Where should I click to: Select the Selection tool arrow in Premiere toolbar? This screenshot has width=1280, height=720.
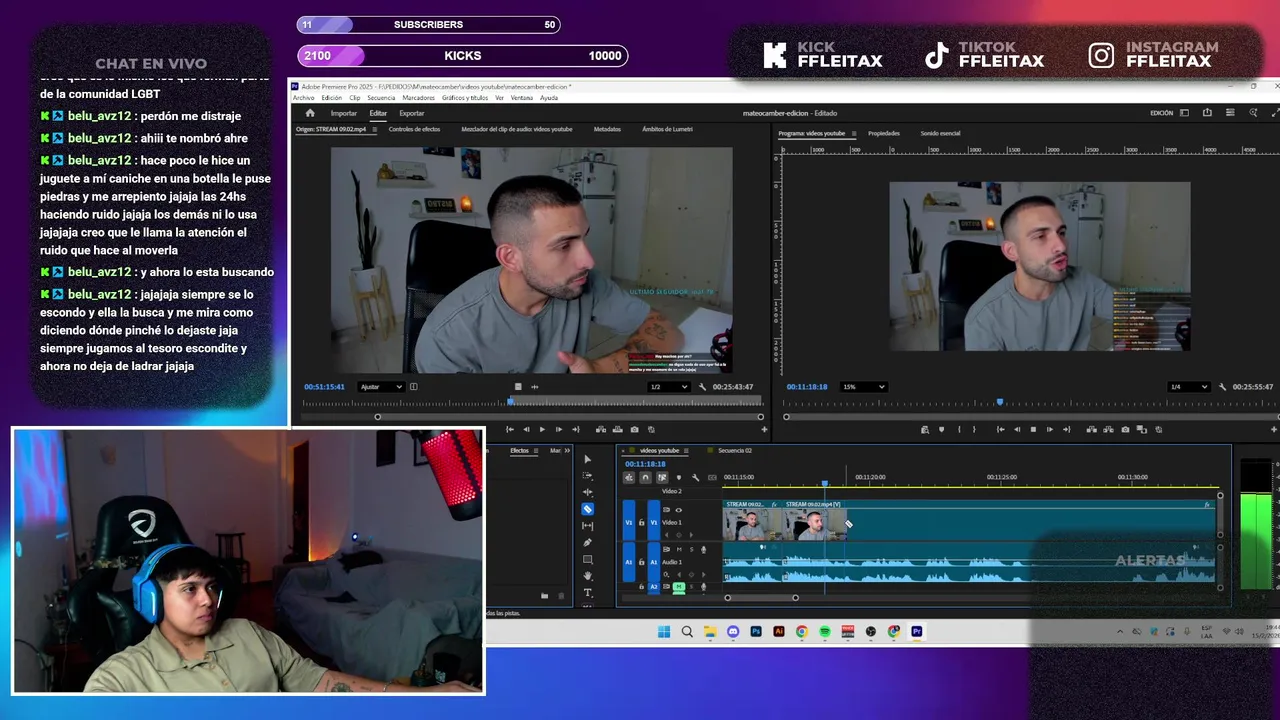pyautogui.click(x=587, y=459)
